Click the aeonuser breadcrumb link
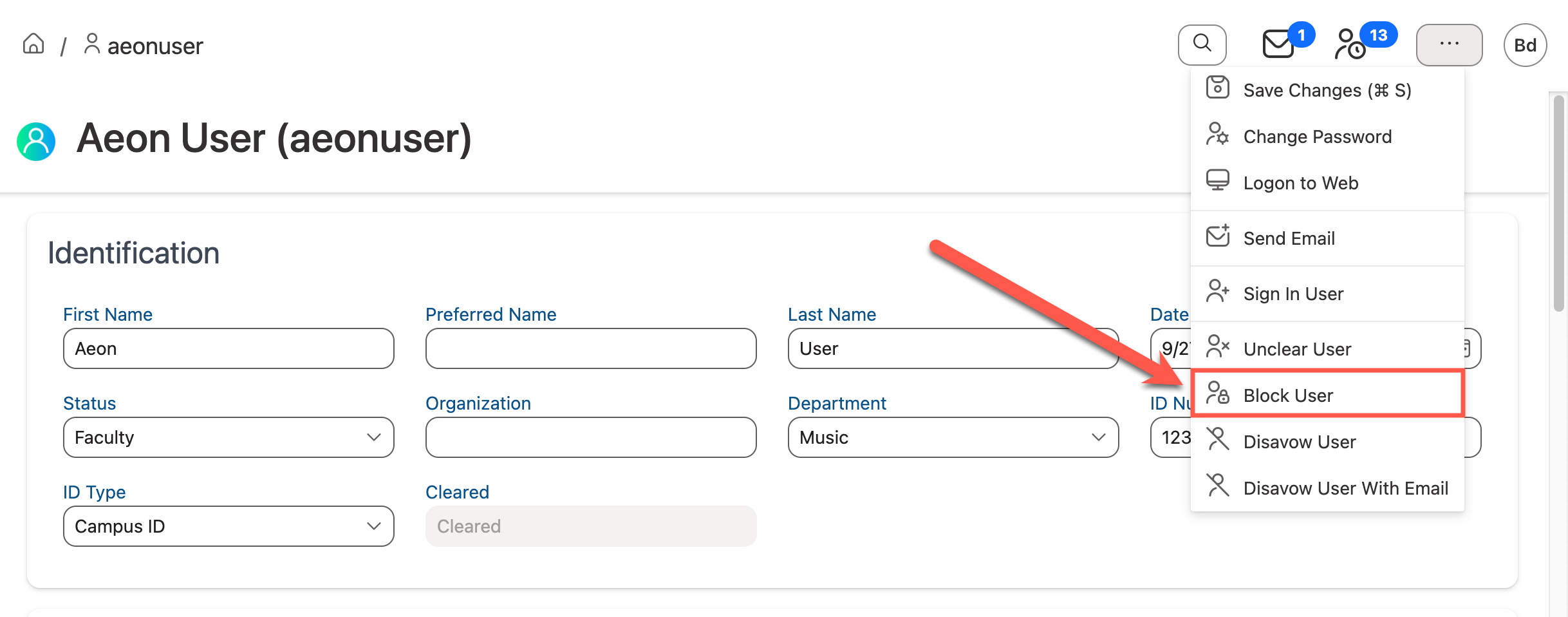 point(155,46)
